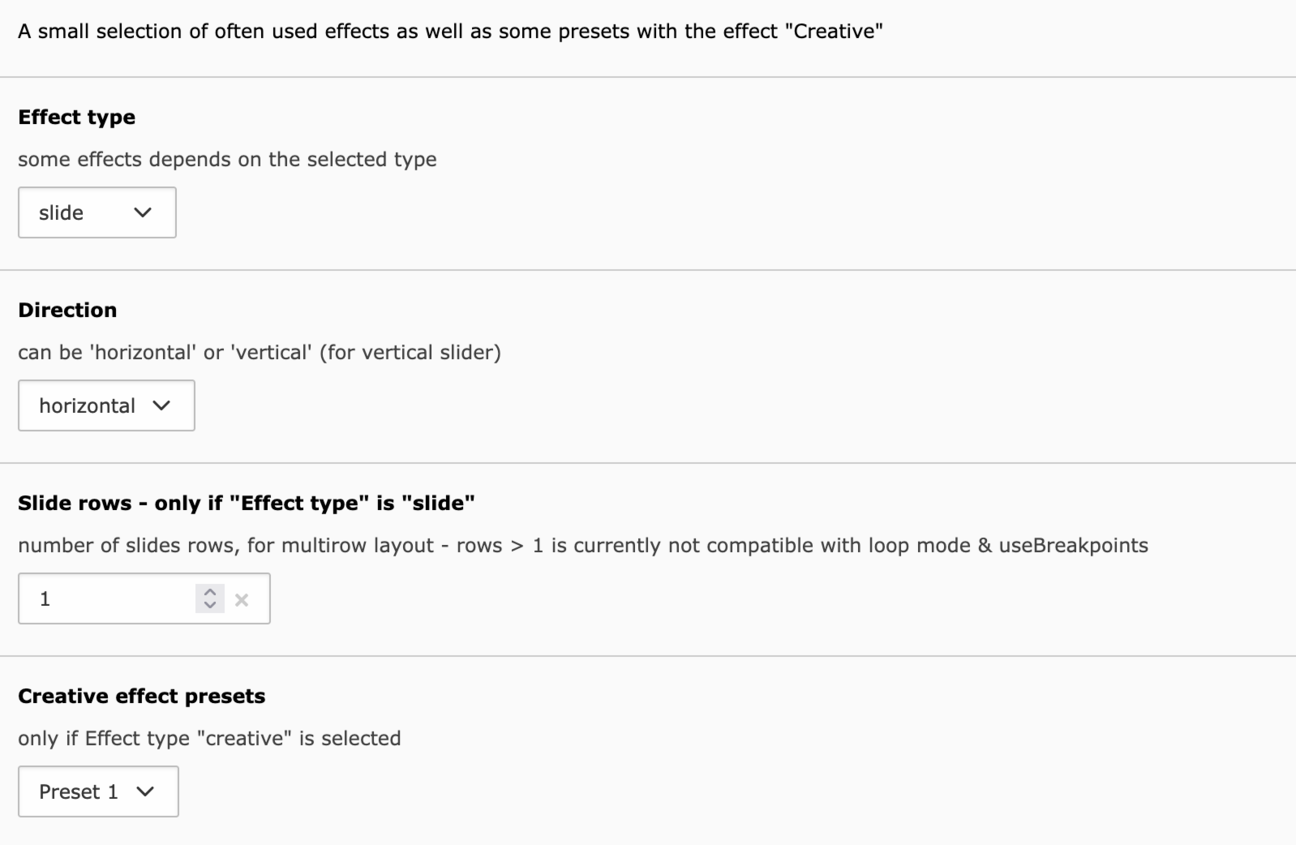The image size is (1296, 845).
Task: Click the Creative effect presets heading
Action: pos(141,695)
